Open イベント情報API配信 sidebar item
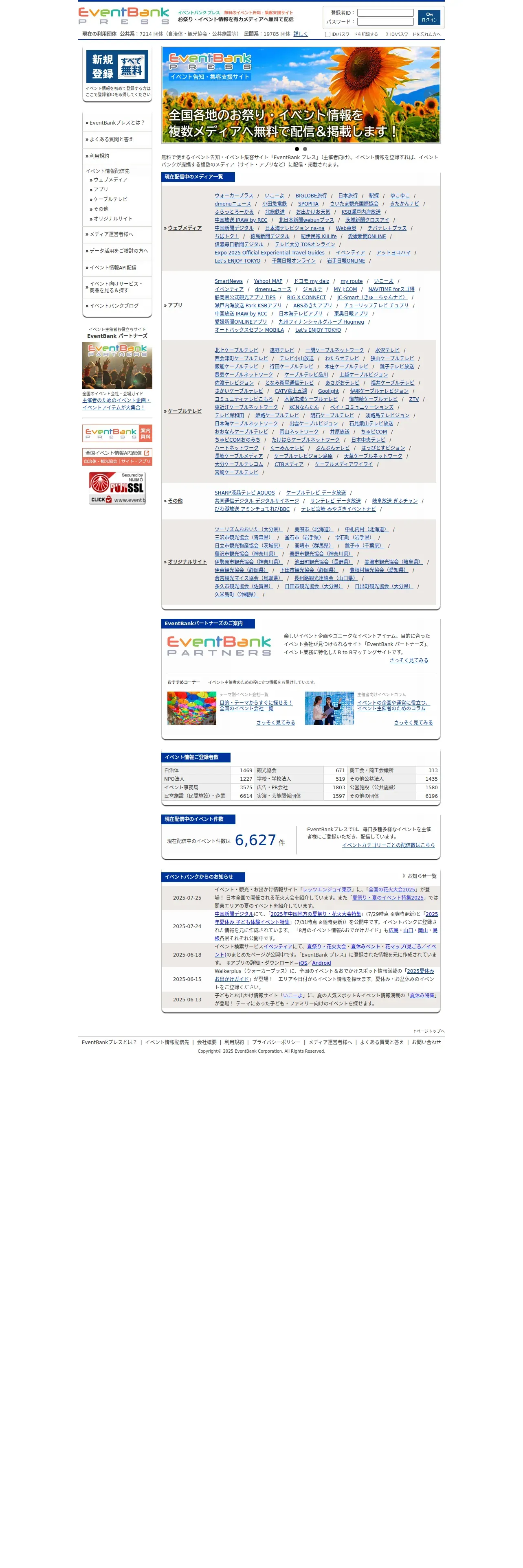This screenshot has height=1568, width=523. tap(113, 267)
